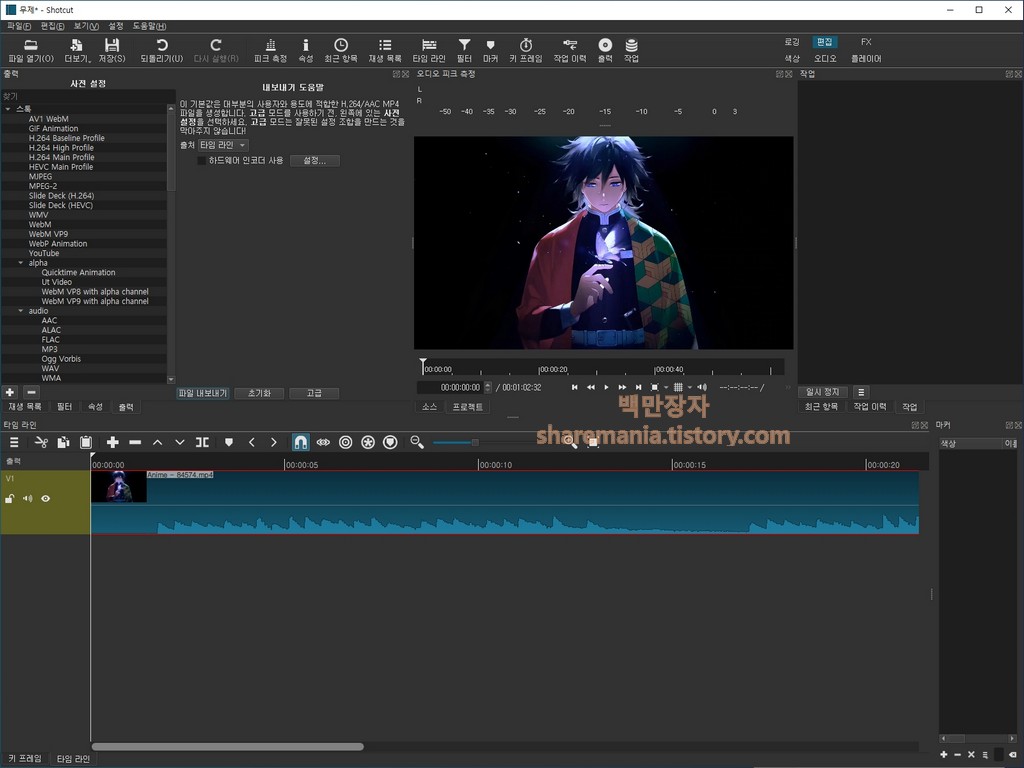Open 피크 측정 peak meter icon
The height and width of the screenshot is (768, 1024).
point(270,50)
